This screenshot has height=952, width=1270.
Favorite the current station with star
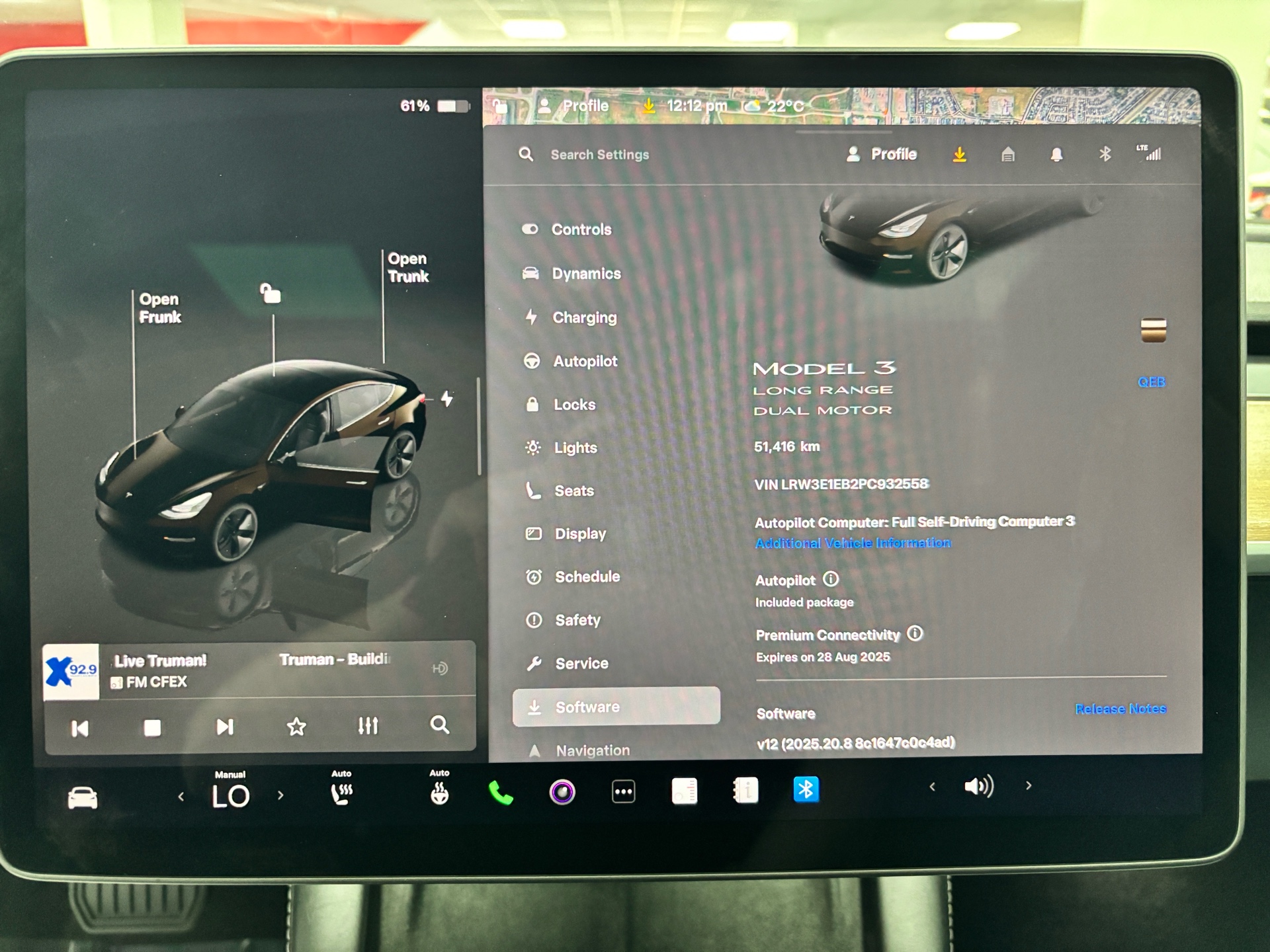[296, 727]
